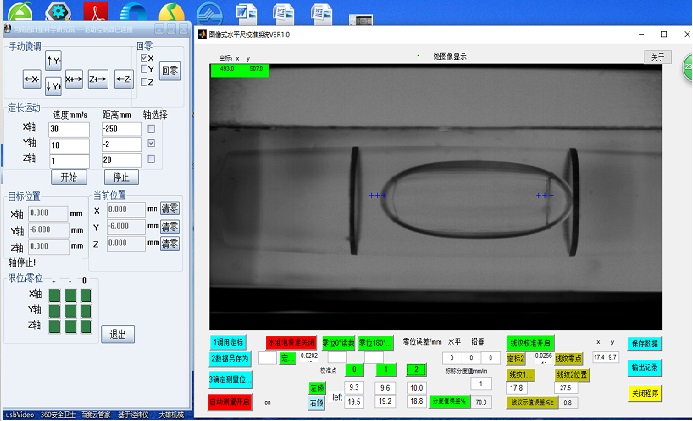Untick the Y轴 axis selection checkbox
The image size is (693, 421).
(151, 143)
